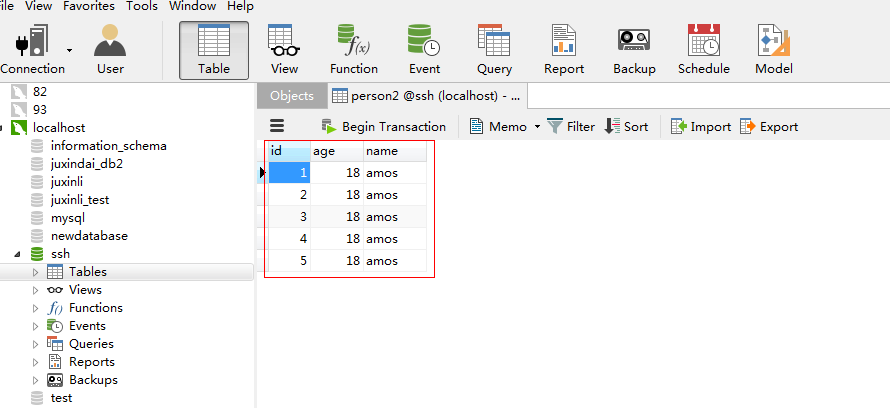
Task: Switch to the Objects tab
Action: (x=292, y=96)
